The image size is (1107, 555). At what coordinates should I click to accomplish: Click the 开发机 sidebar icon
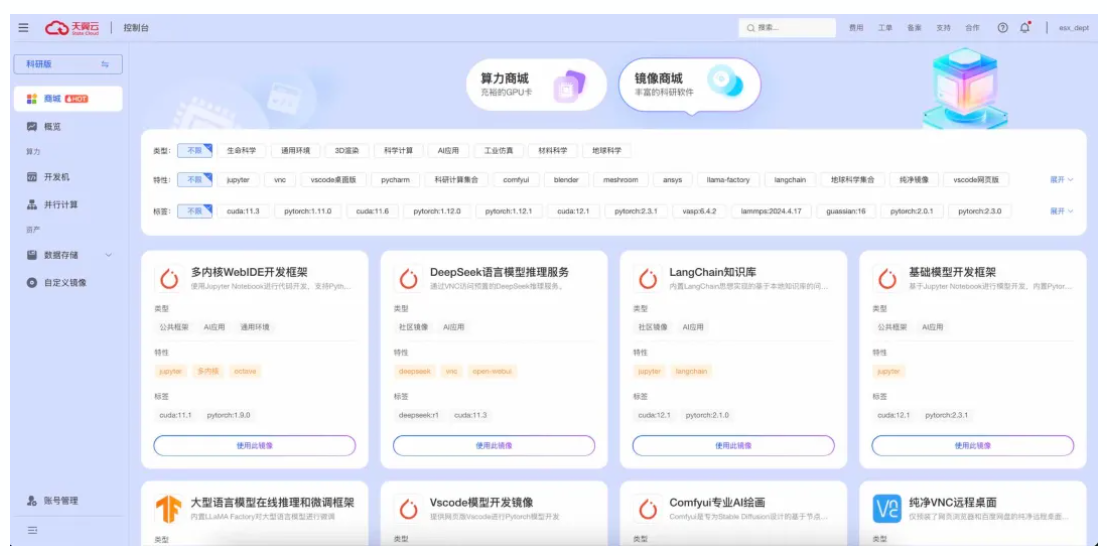click(32, 177)
